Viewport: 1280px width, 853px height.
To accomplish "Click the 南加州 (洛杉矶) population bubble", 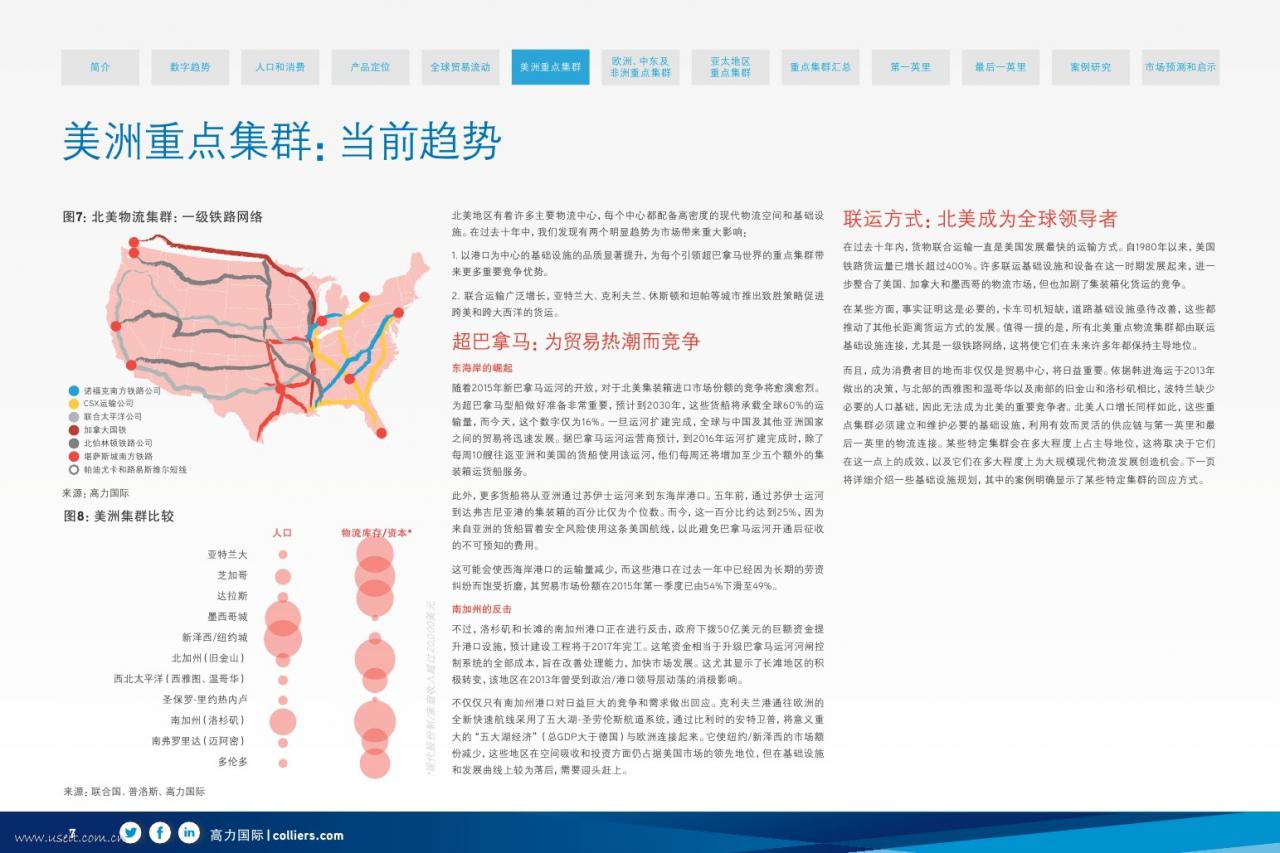I will [x=282, y=721].
